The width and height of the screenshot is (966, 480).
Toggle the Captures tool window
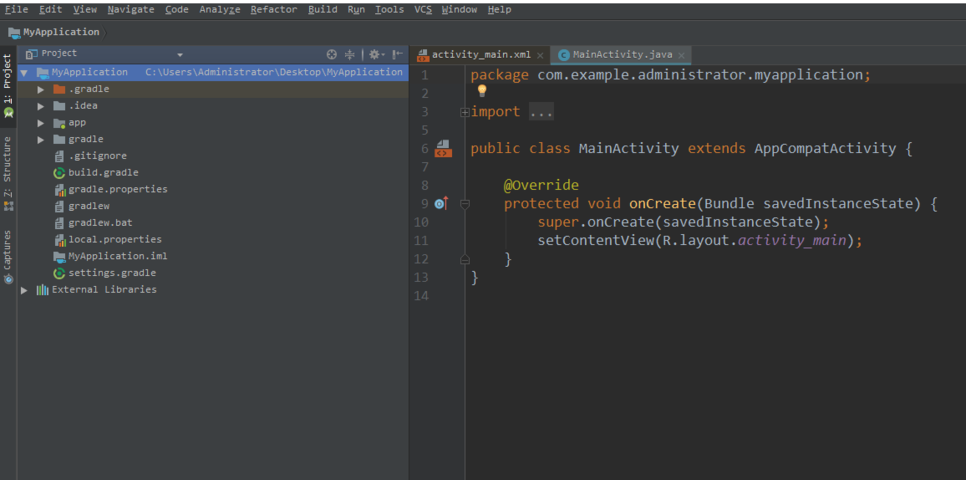(8, 256)
